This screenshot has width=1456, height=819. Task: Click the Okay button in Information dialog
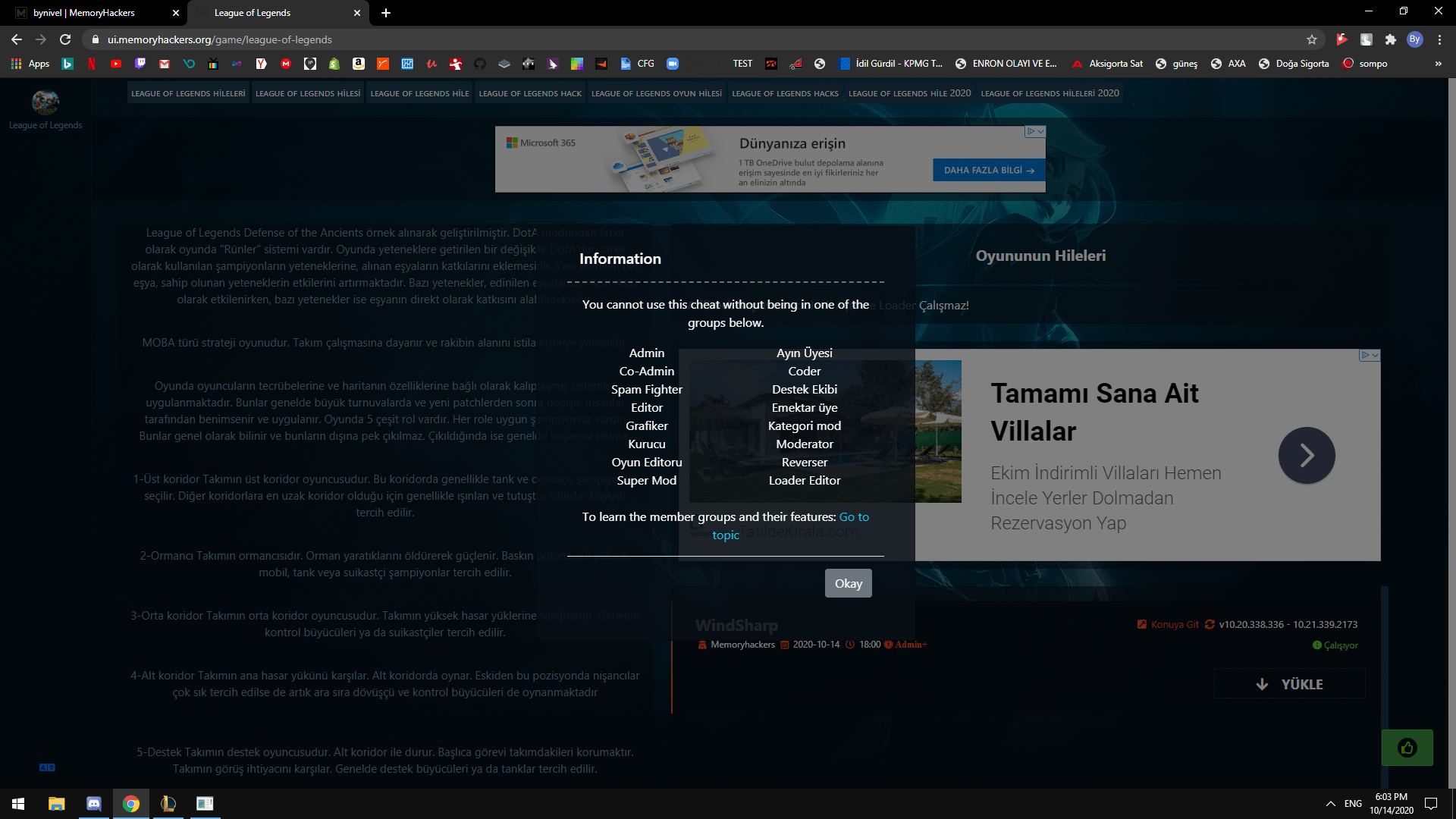(x=848, y=583)
